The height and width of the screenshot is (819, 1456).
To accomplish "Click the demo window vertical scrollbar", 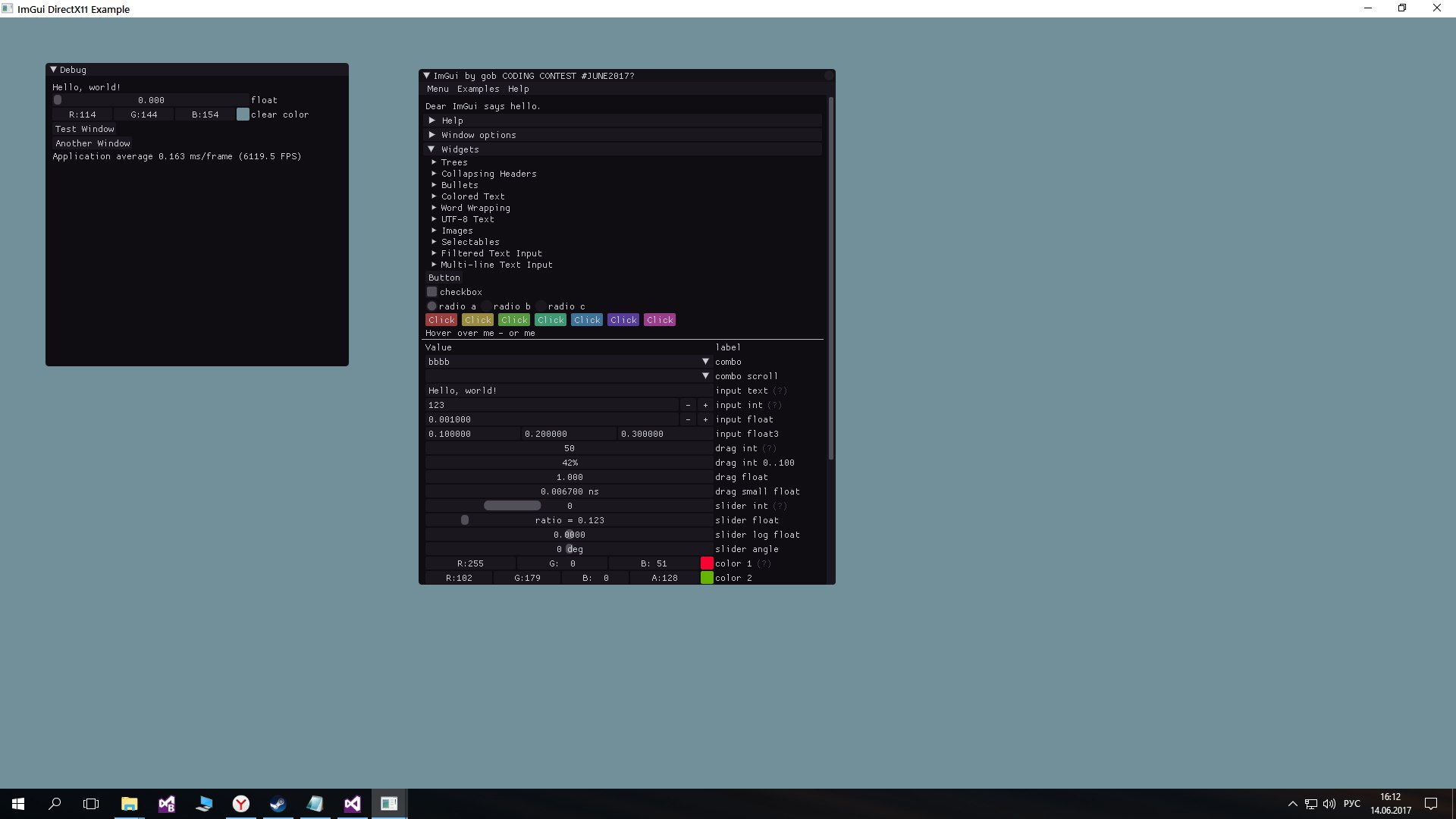I will (831, 279).
